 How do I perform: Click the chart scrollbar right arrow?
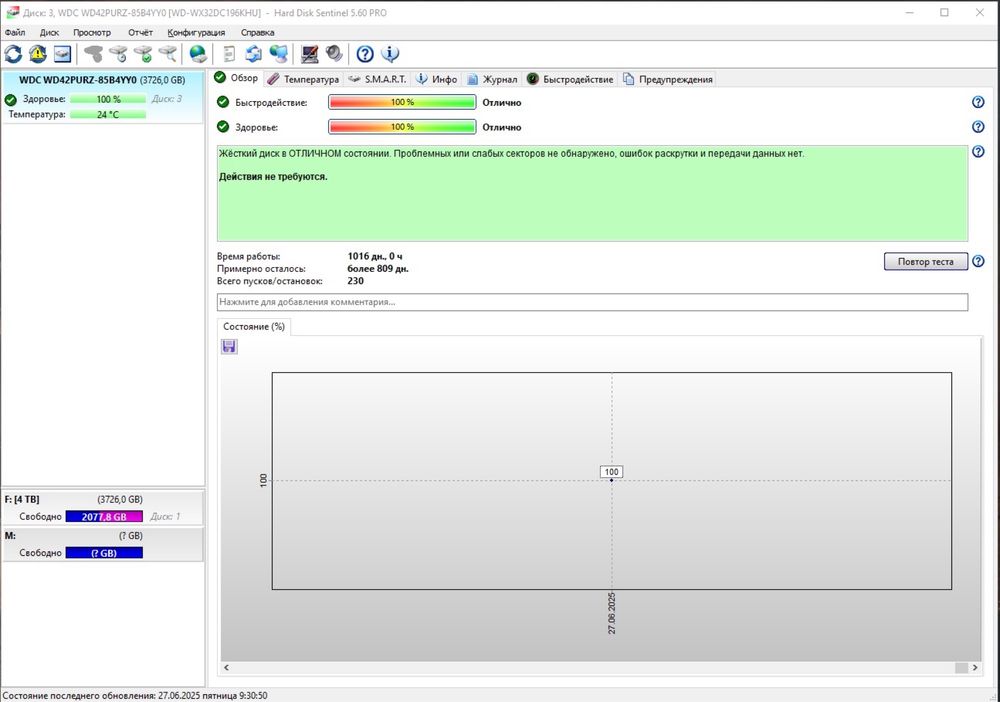[974, 668]
